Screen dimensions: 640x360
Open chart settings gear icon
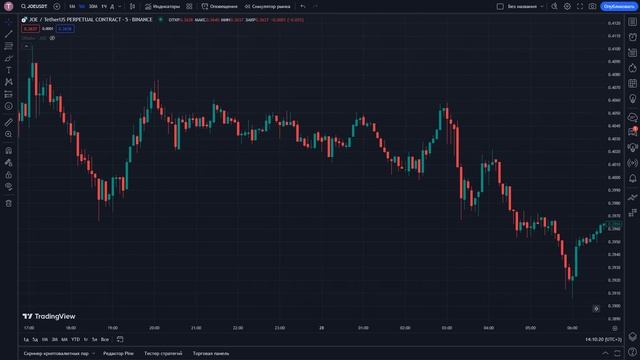click(567, 7)
